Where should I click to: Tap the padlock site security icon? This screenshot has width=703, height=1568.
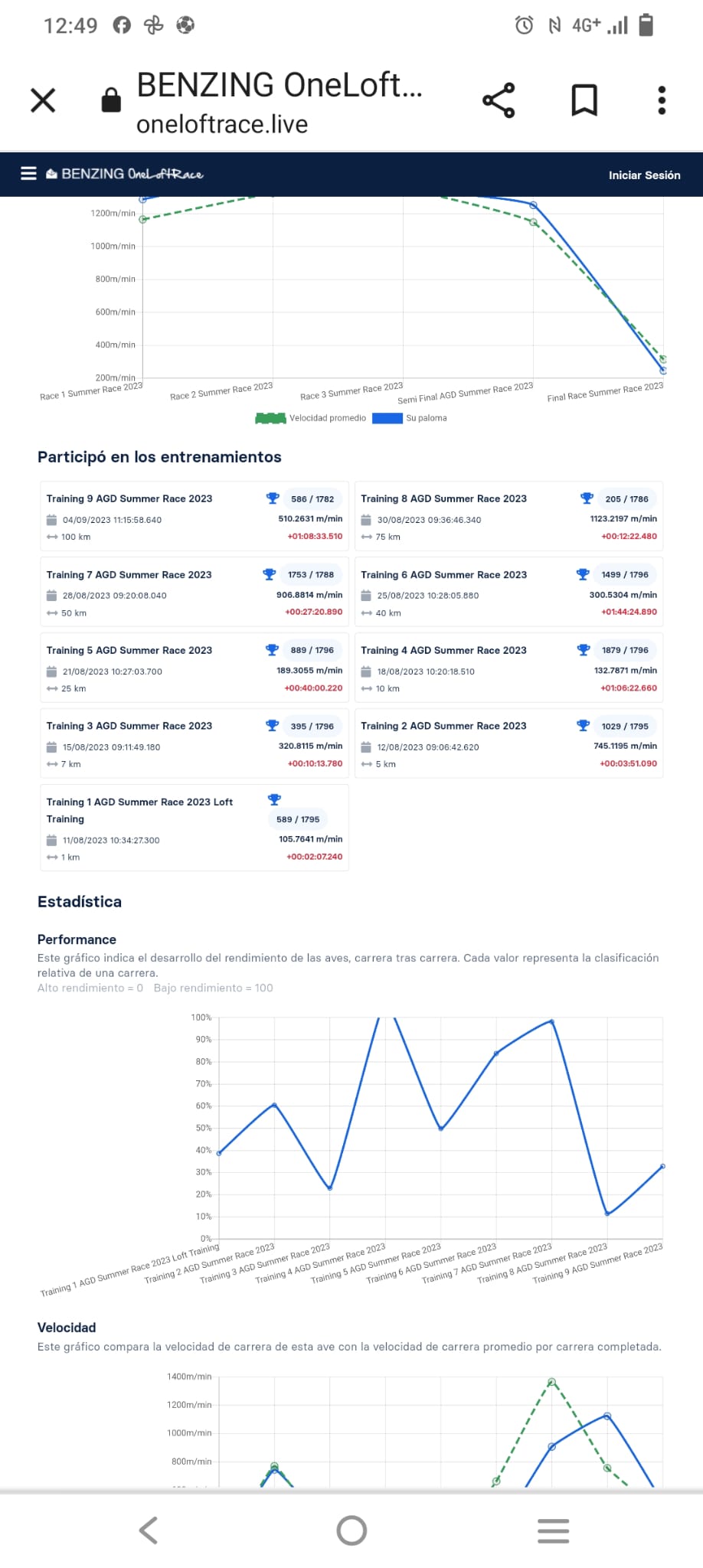[111, 100]
